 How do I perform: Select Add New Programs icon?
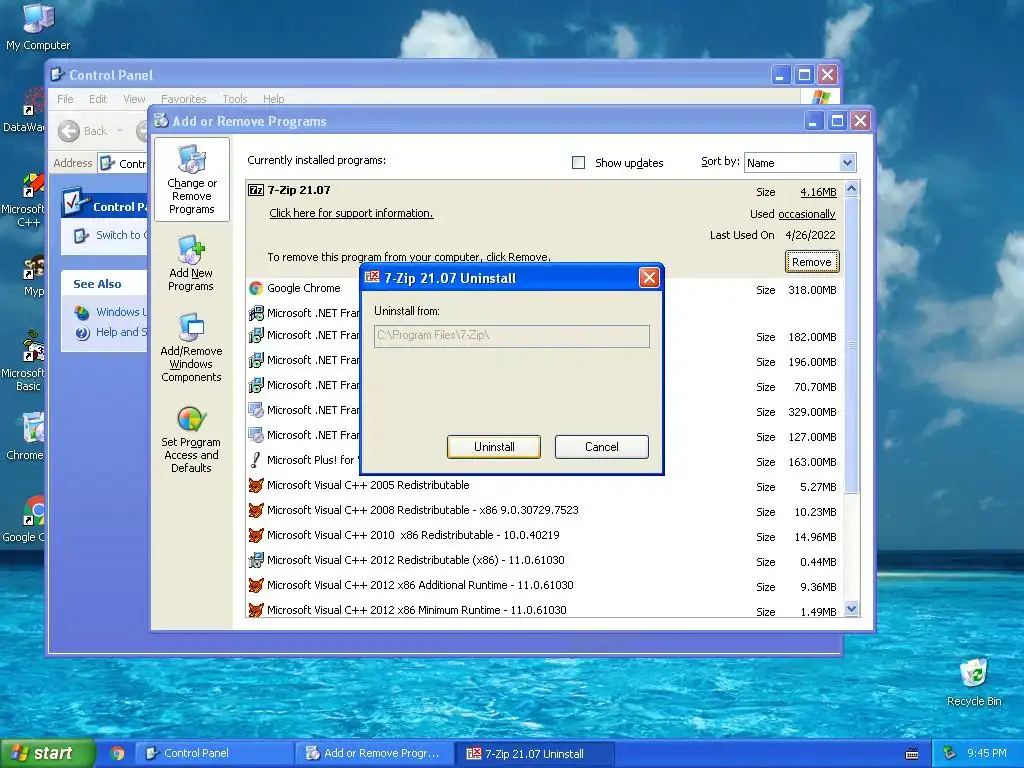pyautogui.click(x=191, y=263)
